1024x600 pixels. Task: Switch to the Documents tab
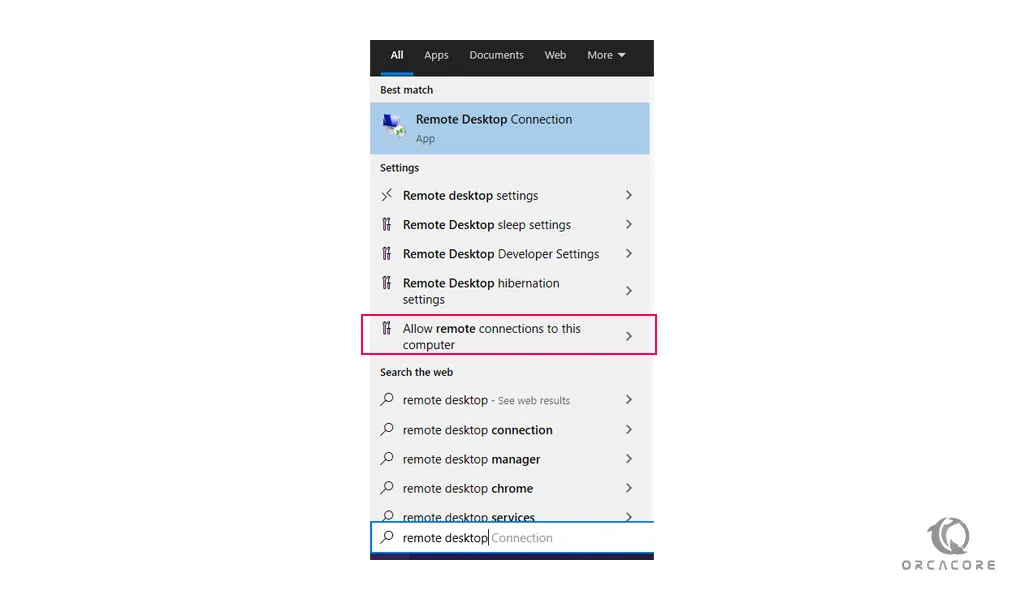click(x=496, y=55)
